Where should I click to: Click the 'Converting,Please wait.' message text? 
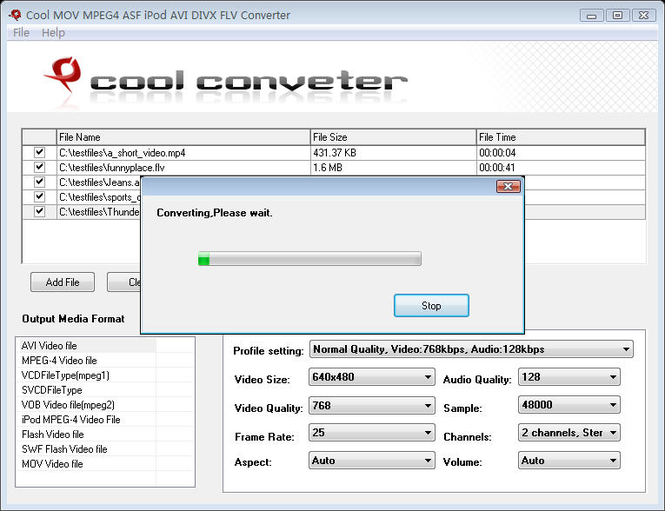pyautogui.click(x=215, y=213)
